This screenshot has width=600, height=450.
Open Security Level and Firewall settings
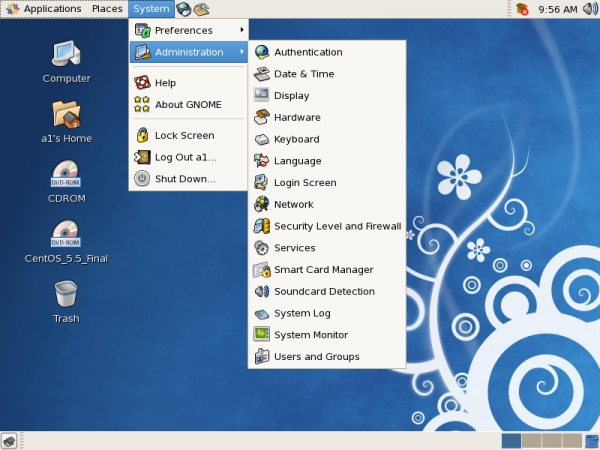click(x=327, y=226)
